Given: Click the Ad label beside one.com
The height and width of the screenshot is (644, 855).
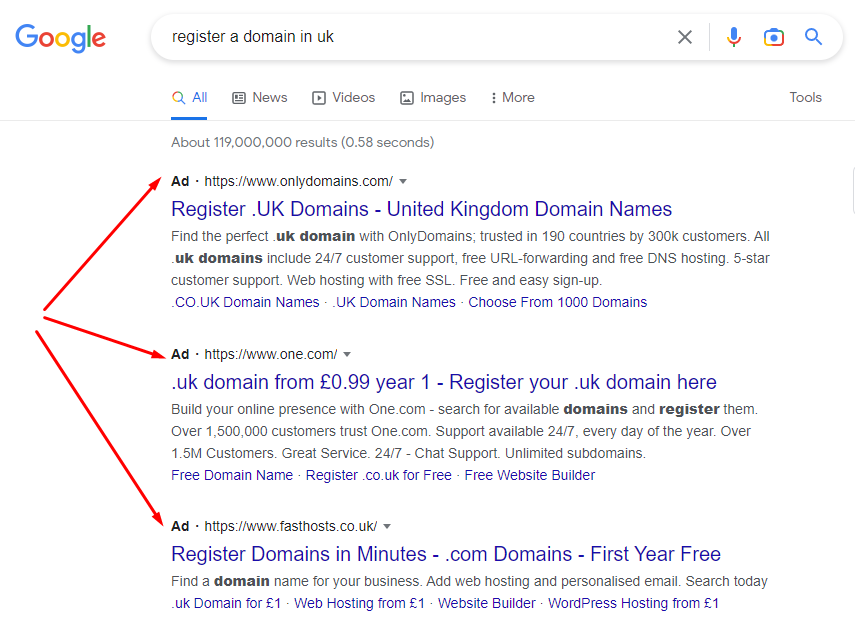Looking at the screenshot, I should point(180,354).
